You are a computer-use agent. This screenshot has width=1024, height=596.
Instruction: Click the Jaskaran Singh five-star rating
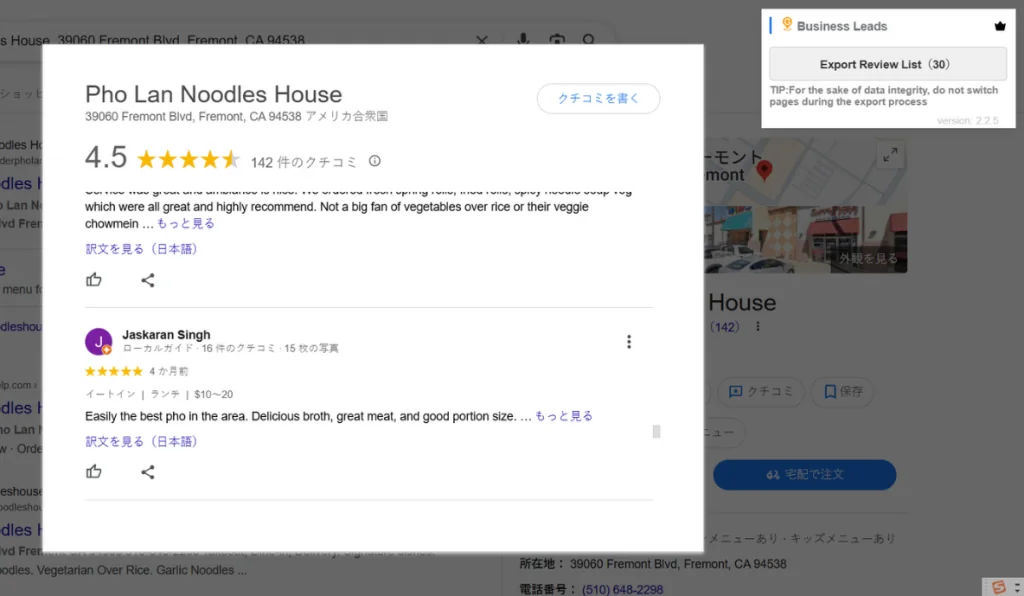point(114,371)
